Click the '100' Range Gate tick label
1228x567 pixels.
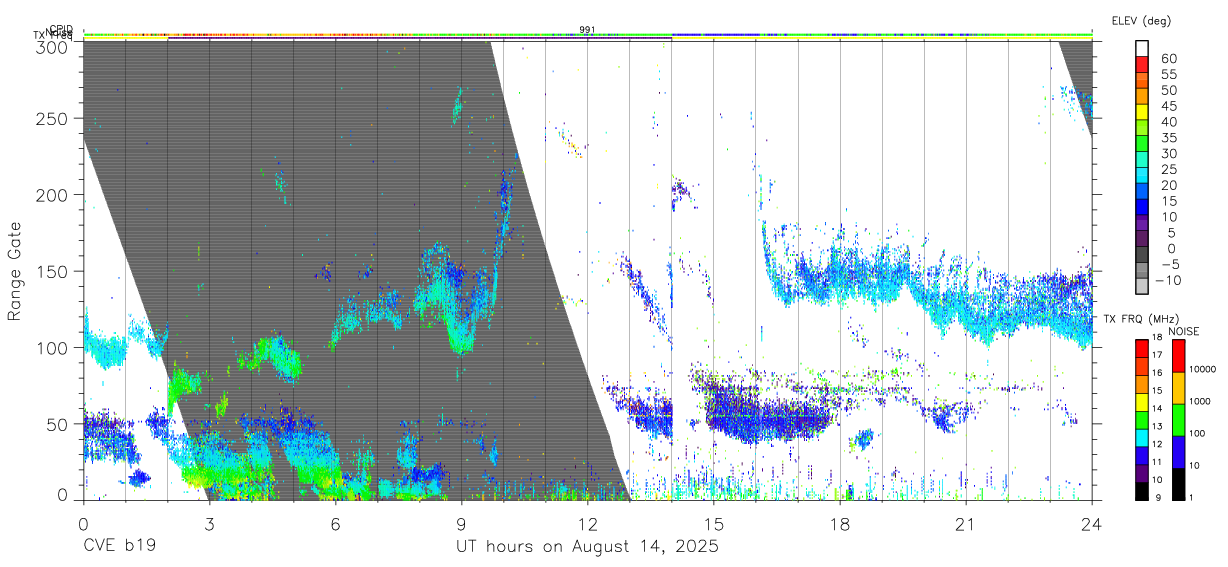[53, 347]
